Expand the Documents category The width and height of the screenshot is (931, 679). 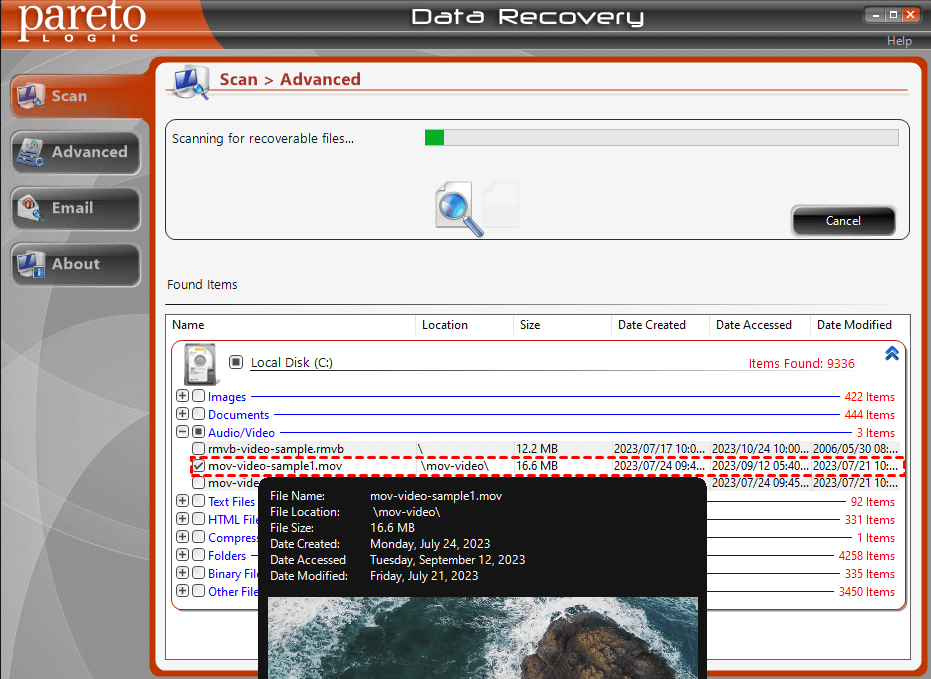182,414
